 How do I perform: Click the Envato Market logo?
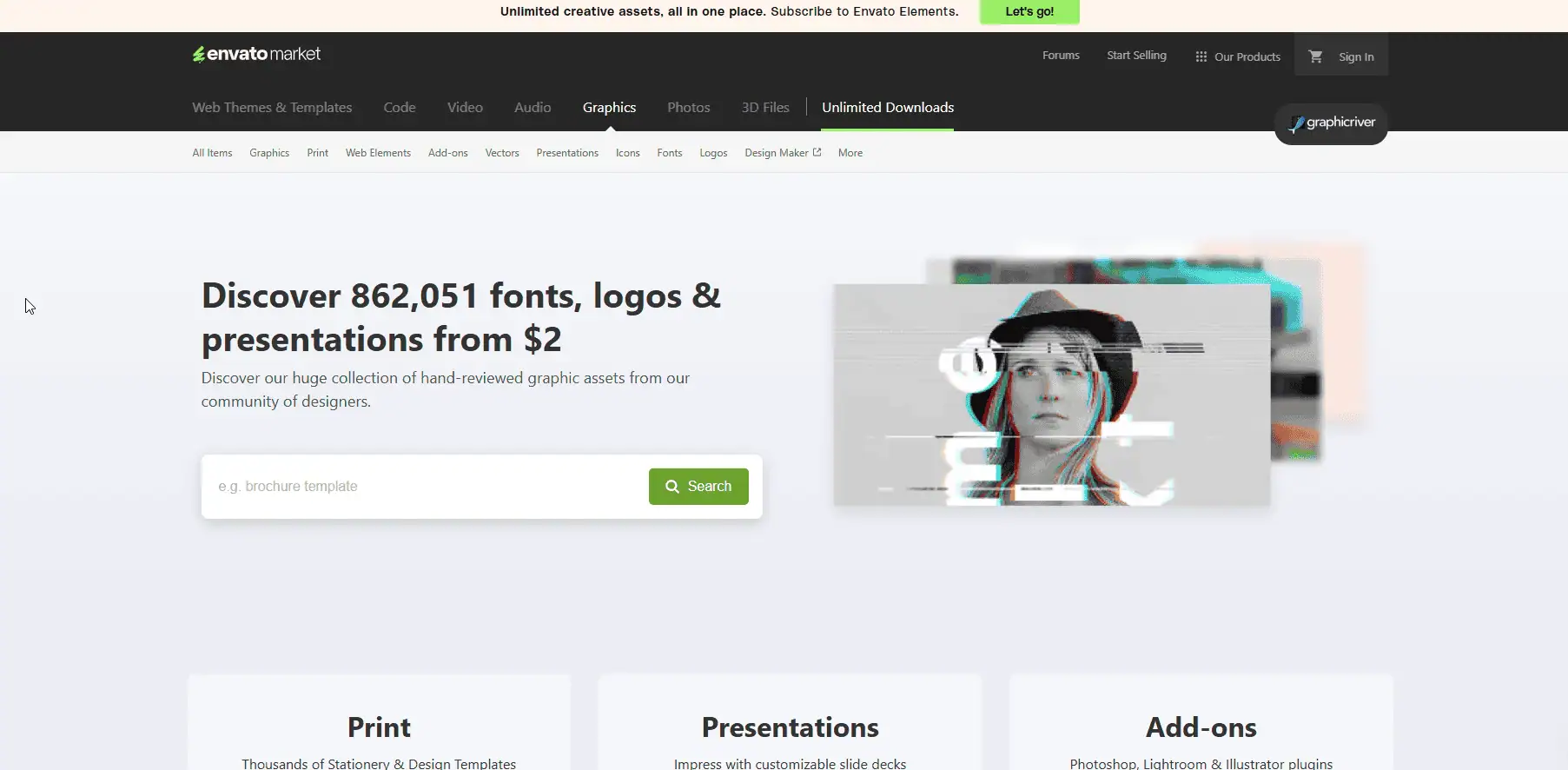256,54
